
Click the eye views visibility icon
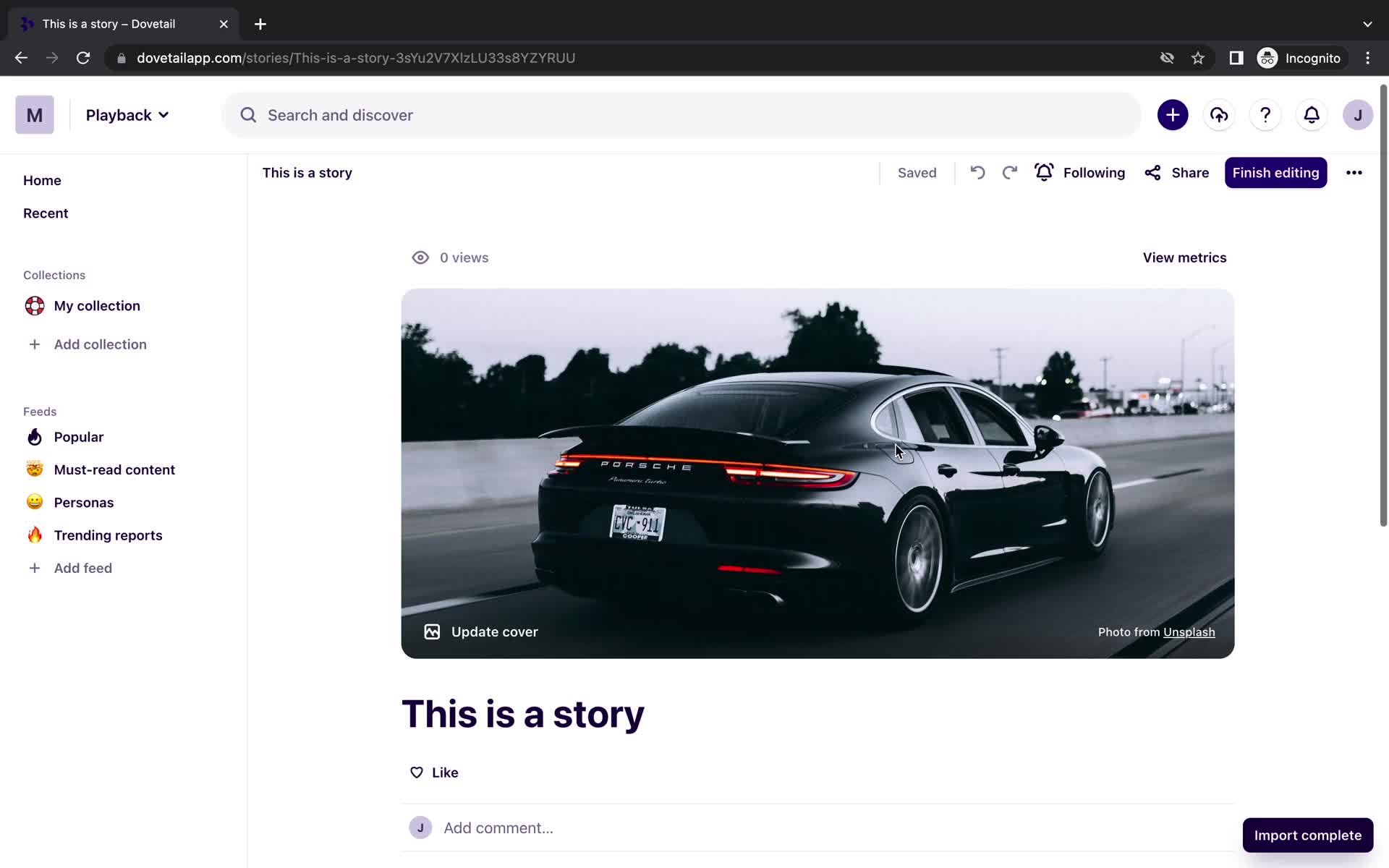[x=420, y=258]
